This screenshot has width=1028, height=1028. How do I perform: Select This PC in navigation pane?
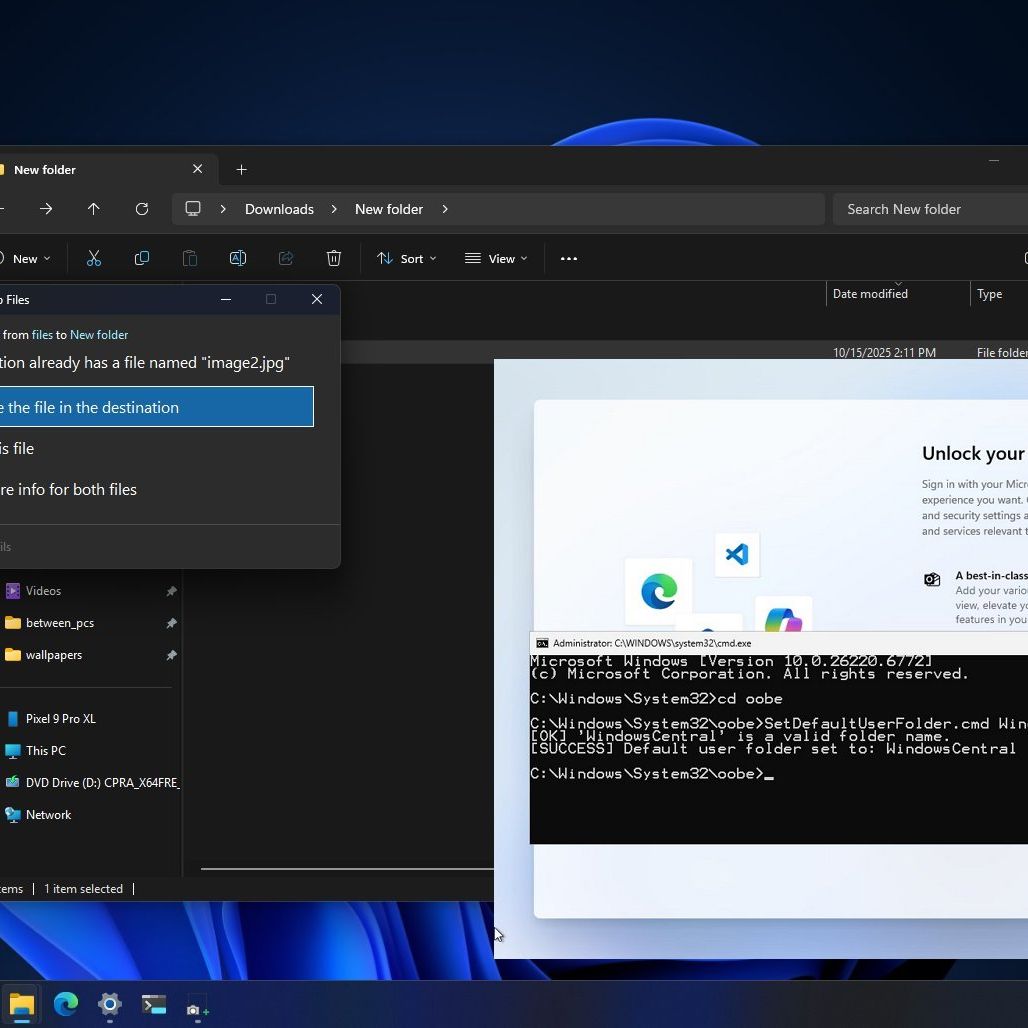45,751
